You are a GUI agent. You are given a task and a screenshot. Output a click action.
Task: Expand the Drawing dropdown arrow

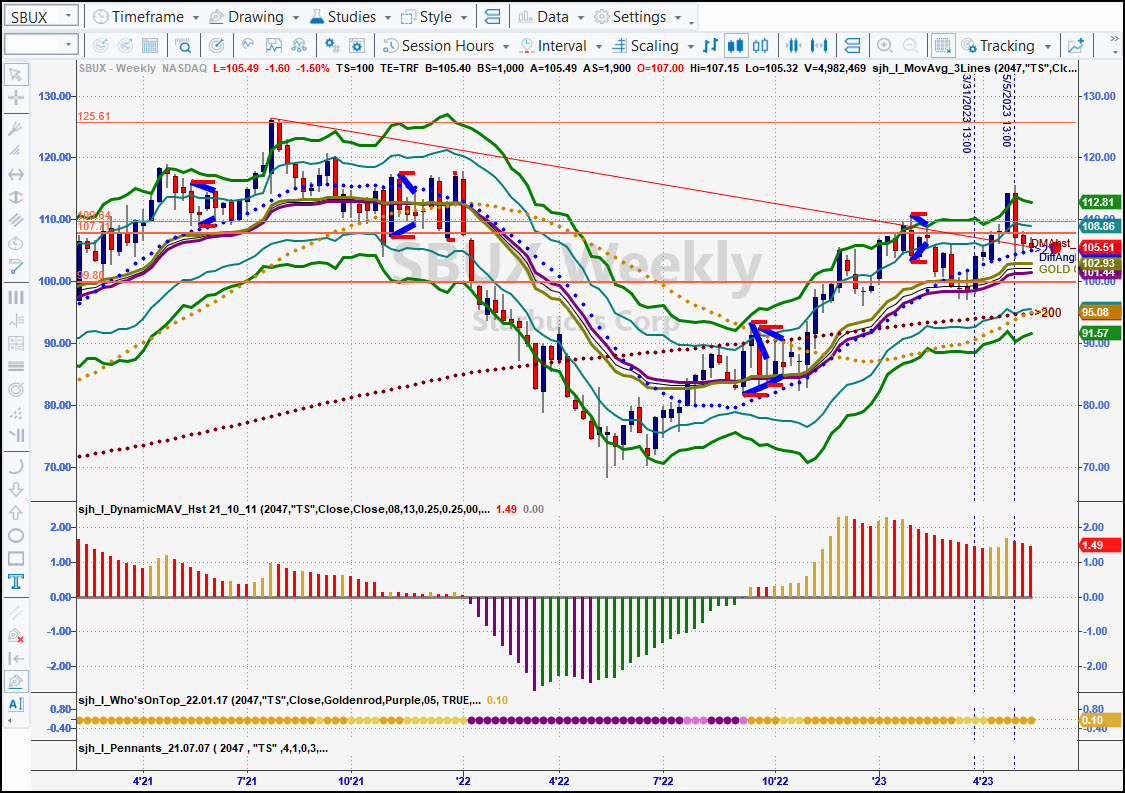pos(295,17)
